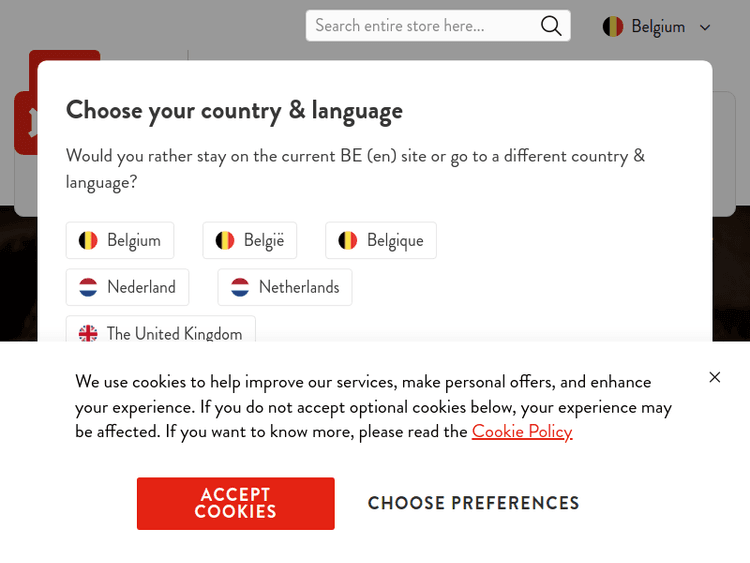This screenshot has height=563, width=750.
Task: Click the Union Jack flag icon
Action: pos(89,333)
